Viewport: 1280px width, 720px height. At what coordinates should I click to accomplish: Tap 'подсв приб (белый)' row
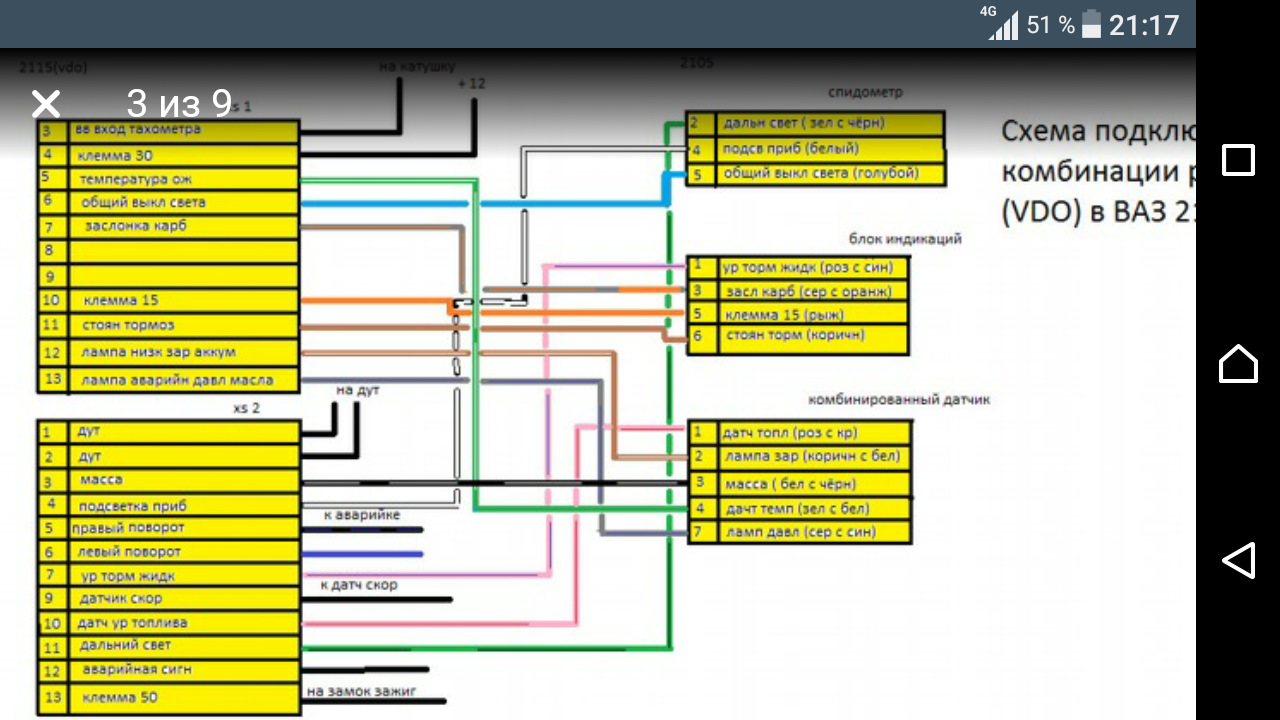[815, 149]
